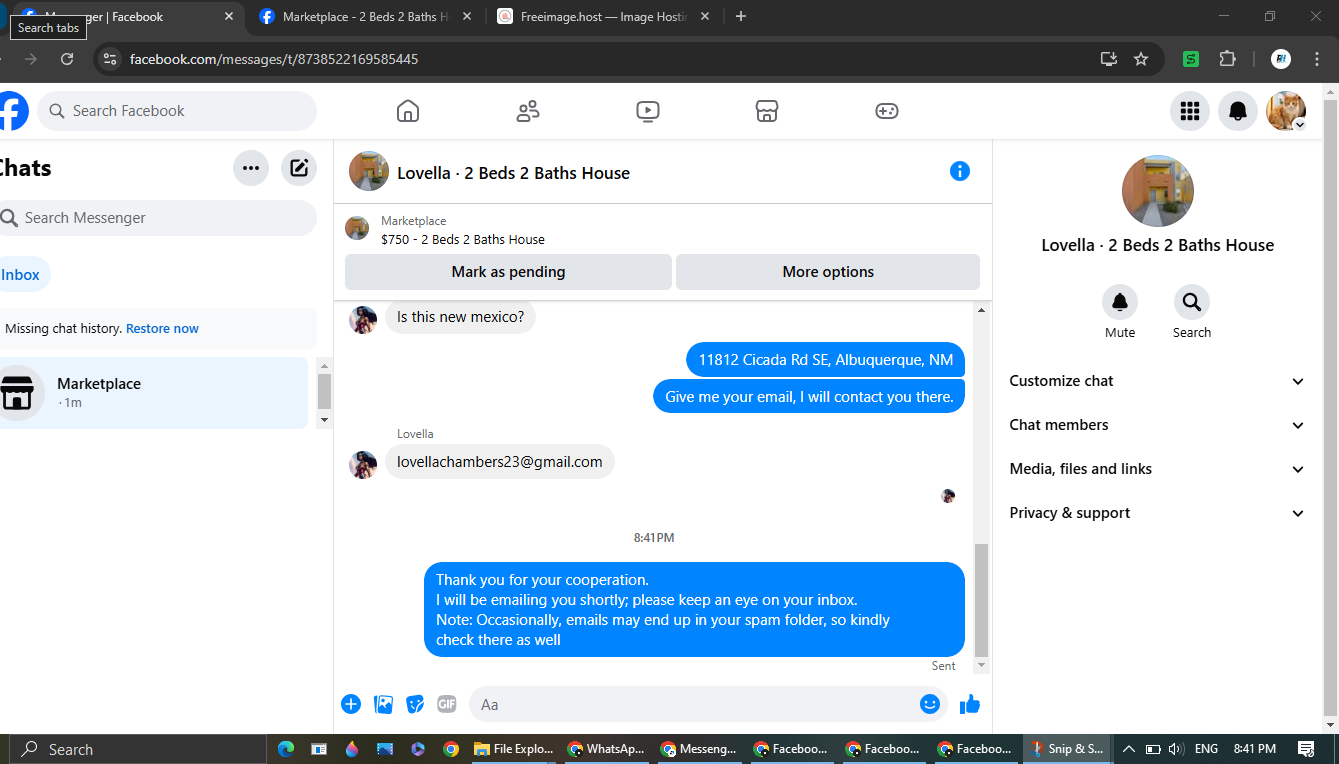The width and height of the screenshot is (1339, 764).
Task: Show hidden system tray icons chevron
Action: tap(1129, 749)
